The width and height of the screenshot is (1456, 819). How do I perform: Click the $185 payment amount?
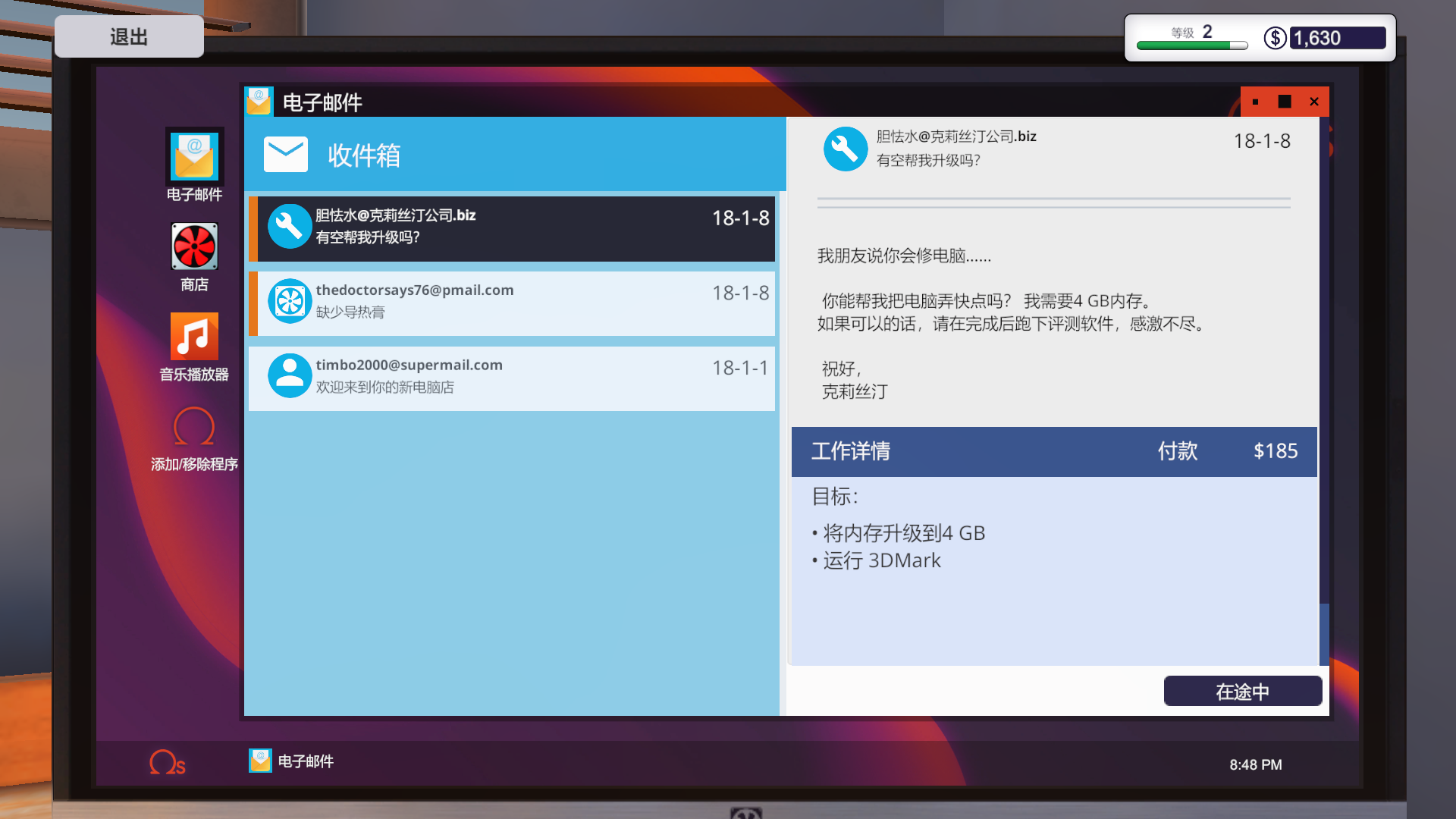1276,451
